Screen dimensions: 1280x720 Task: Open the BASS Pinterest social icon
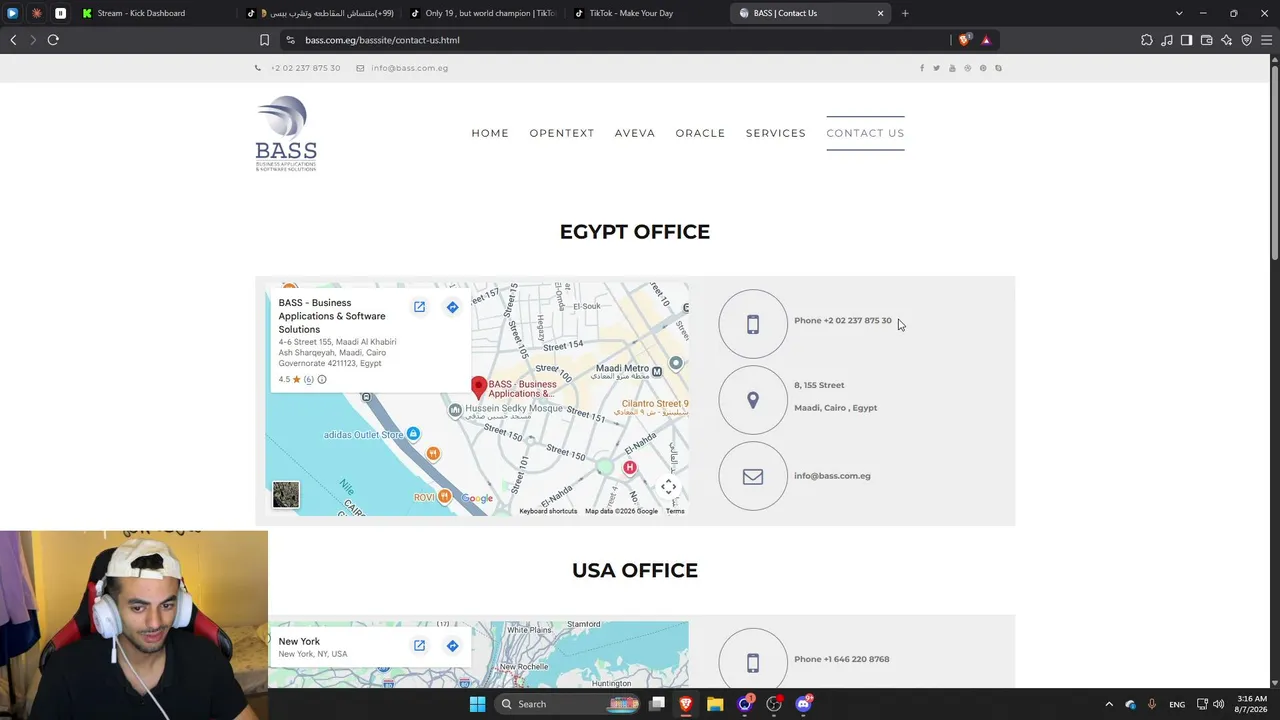[x=983, y=68]
